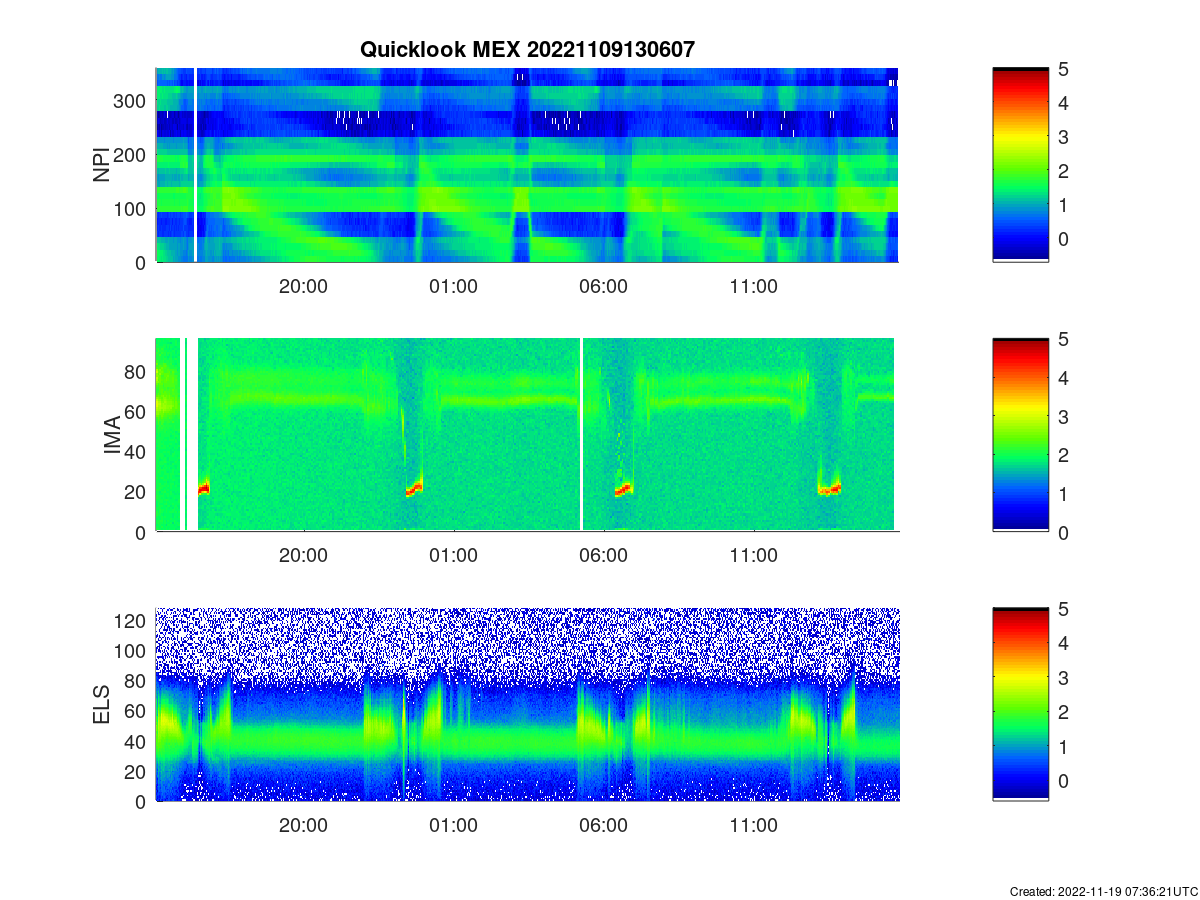1200x900 pixels.
Task: Click the title "Quicklook MEX 20221109130607"
Action: (x=527, y=48)
